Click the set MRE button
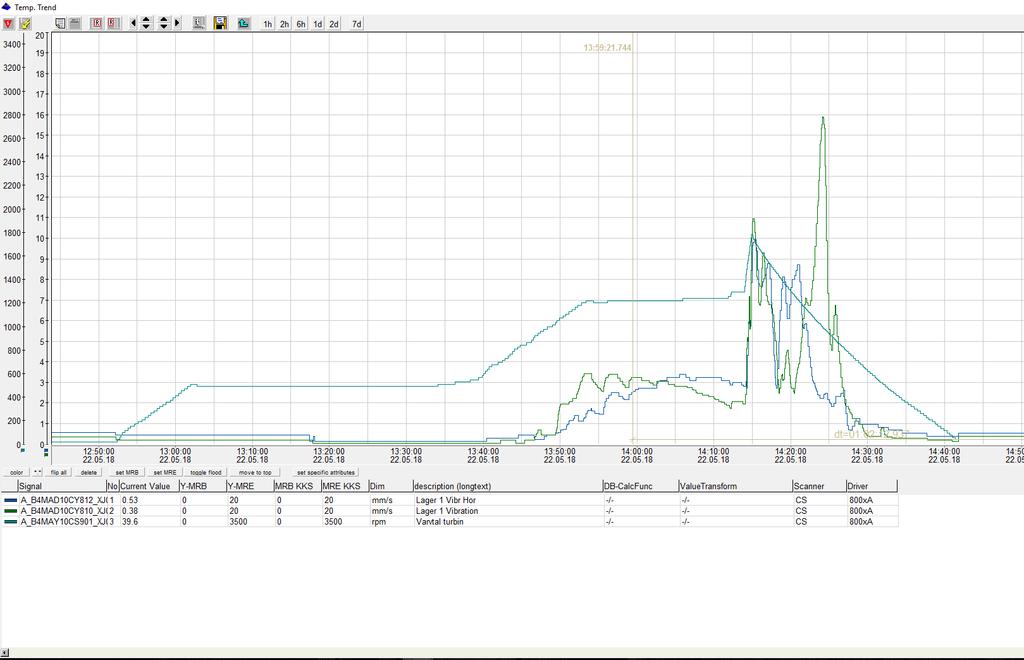The height and width of the screenshot is (660, 1024). pyautogui.click(x=165, y=472)
